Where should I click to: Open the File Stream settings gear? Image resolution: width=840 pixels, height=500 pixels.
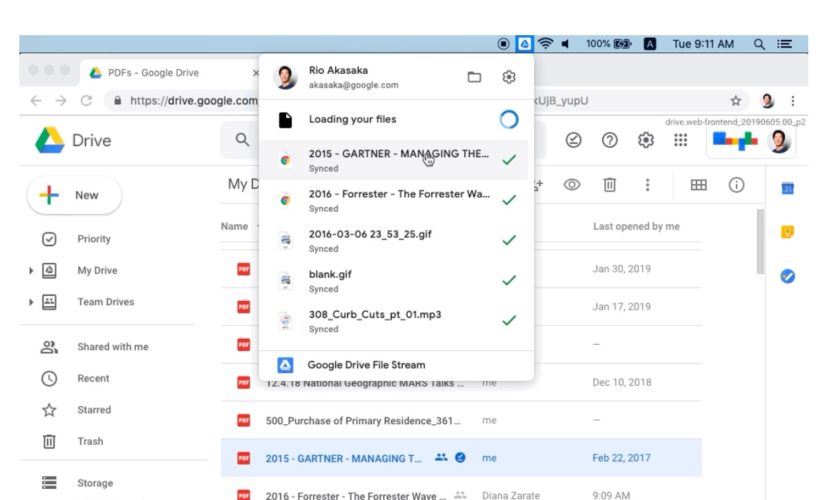pyautogui.click(x=508, y=77)
